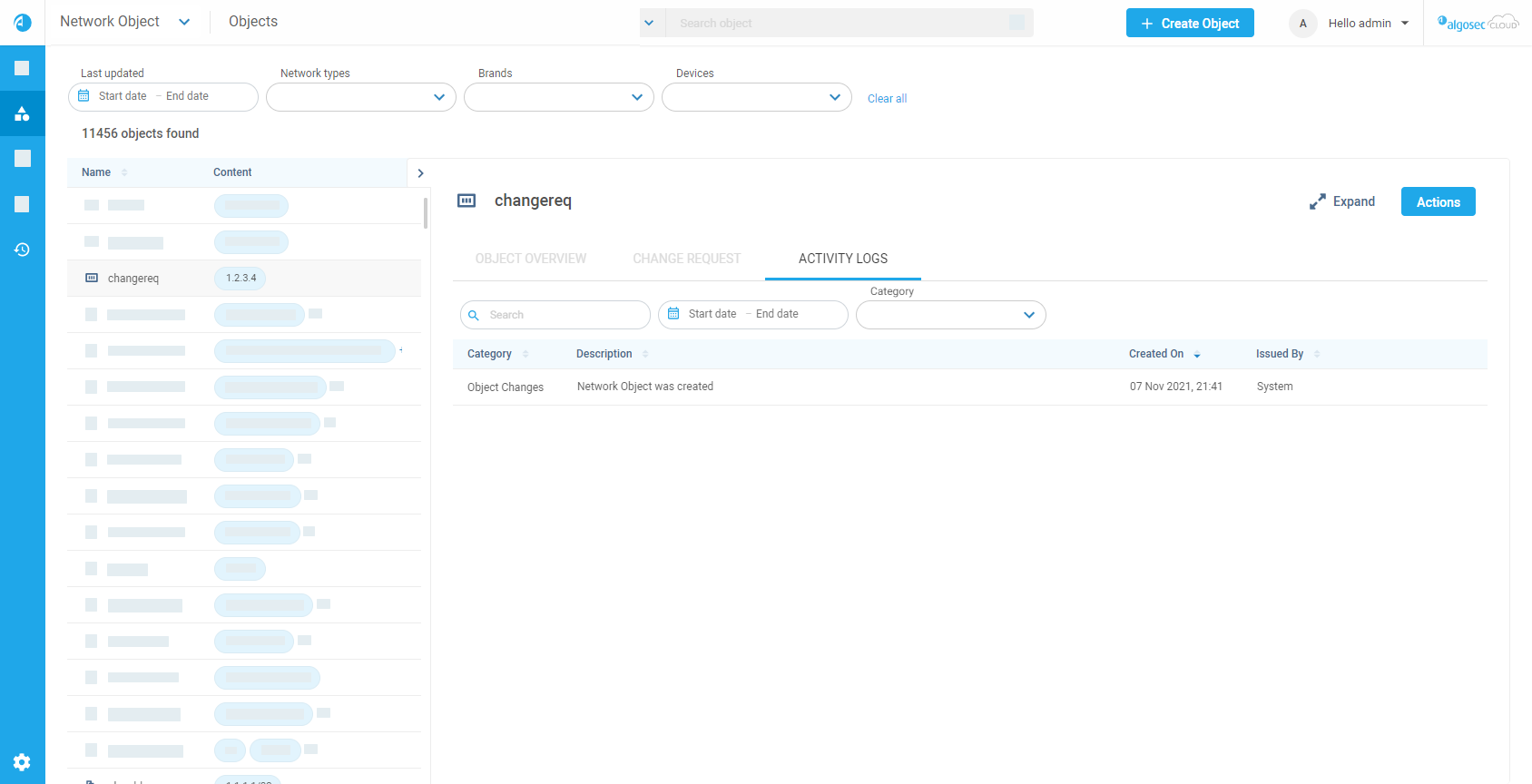Open the Network types dropdown
The height and width of the screenshot is (784, 1532).
[361, 97]
